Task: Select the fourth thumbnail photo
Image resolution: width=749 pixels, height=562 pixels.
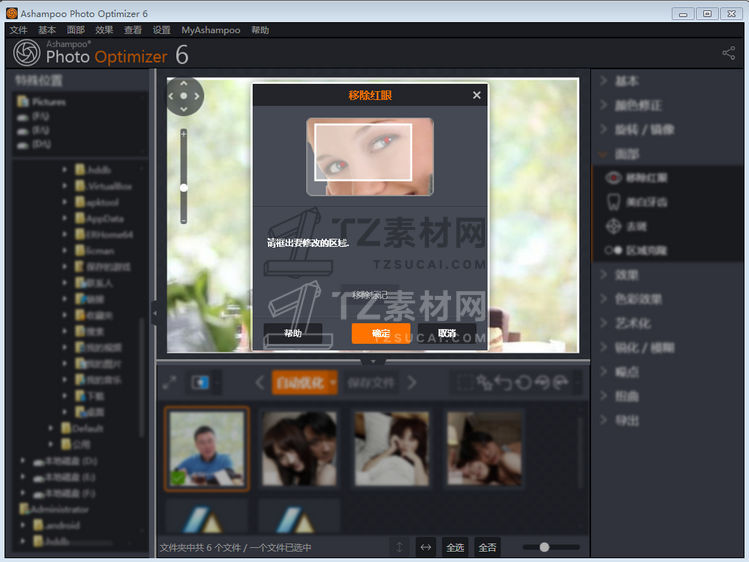Action: tap(484, 449)
